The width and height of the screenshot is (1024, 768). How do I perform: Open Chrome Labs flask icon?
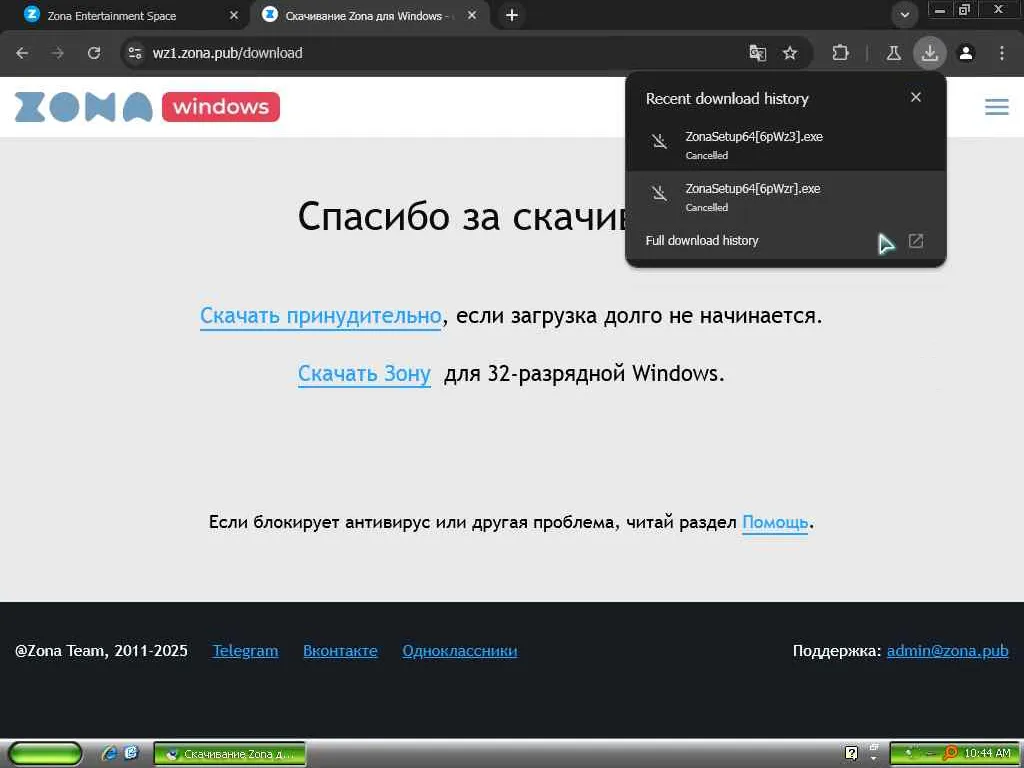[893, 53]
